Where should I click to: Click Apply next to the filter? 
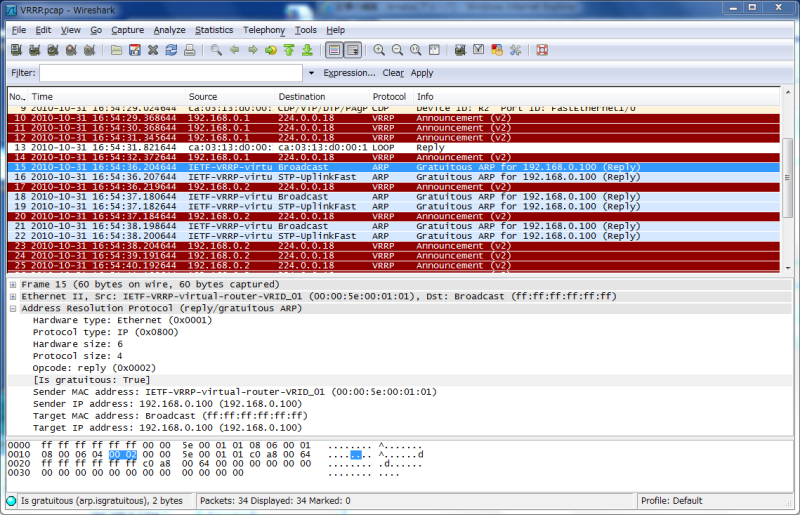[421, 73]
